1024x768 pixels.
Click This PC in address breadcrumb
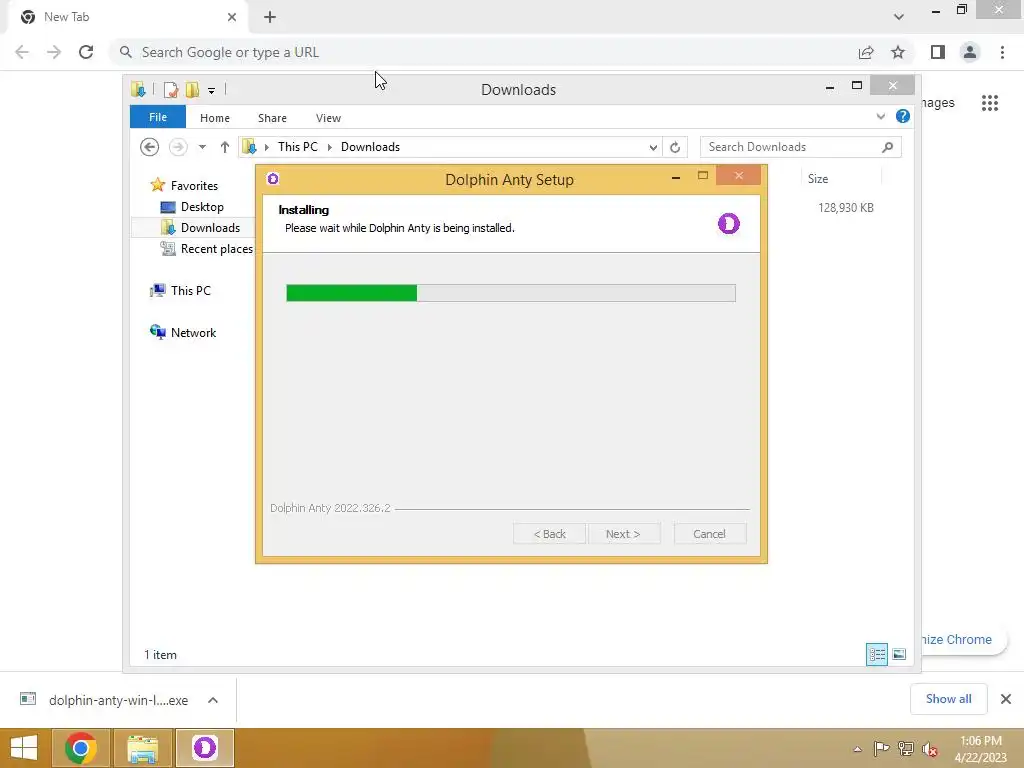pyautogui.click(x=298, y=147)
